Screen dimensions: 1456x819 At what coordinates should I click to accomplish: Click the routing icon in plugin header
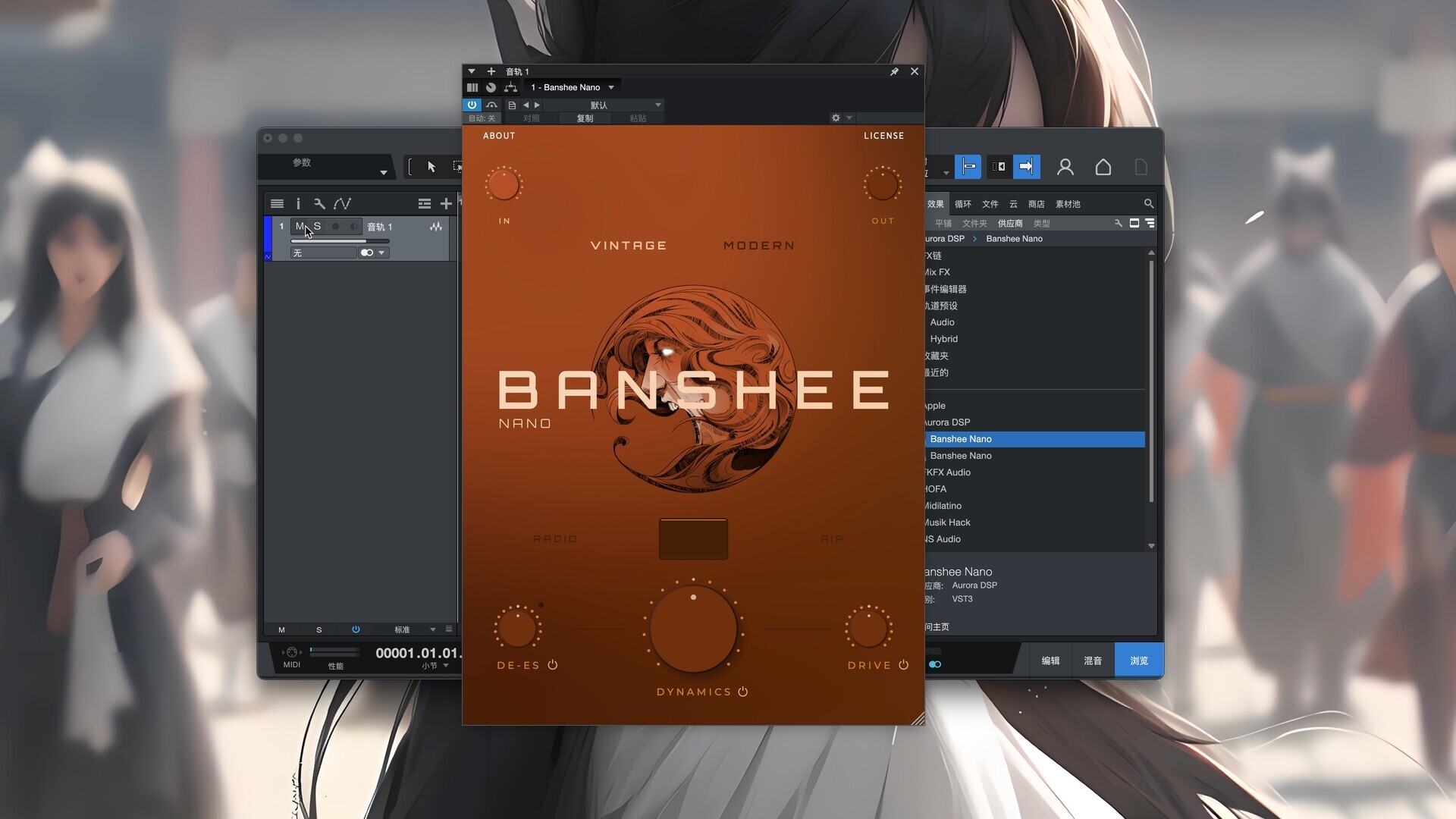[510, 88]
